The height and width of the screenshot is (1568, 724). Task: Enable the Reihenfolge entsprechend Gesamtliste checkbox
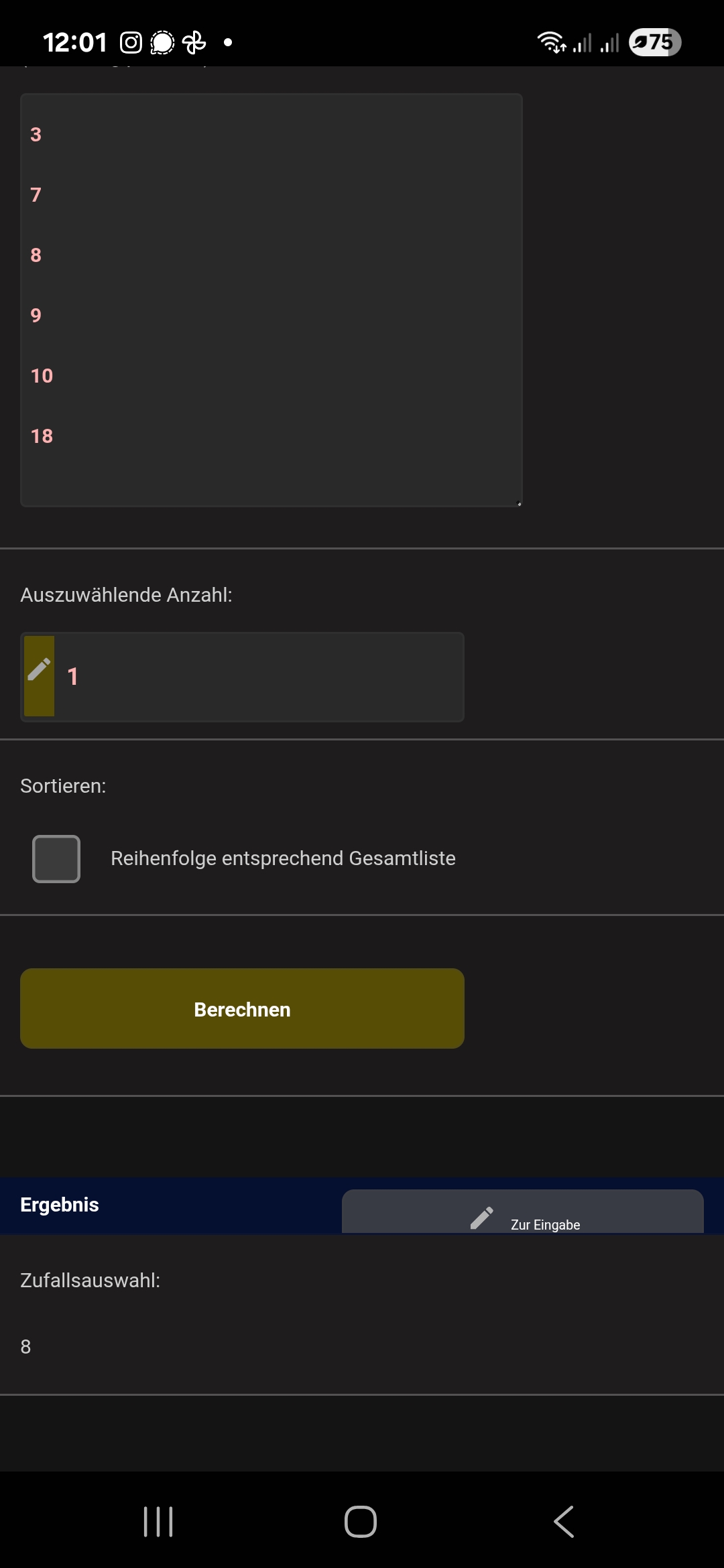(56, 858)
